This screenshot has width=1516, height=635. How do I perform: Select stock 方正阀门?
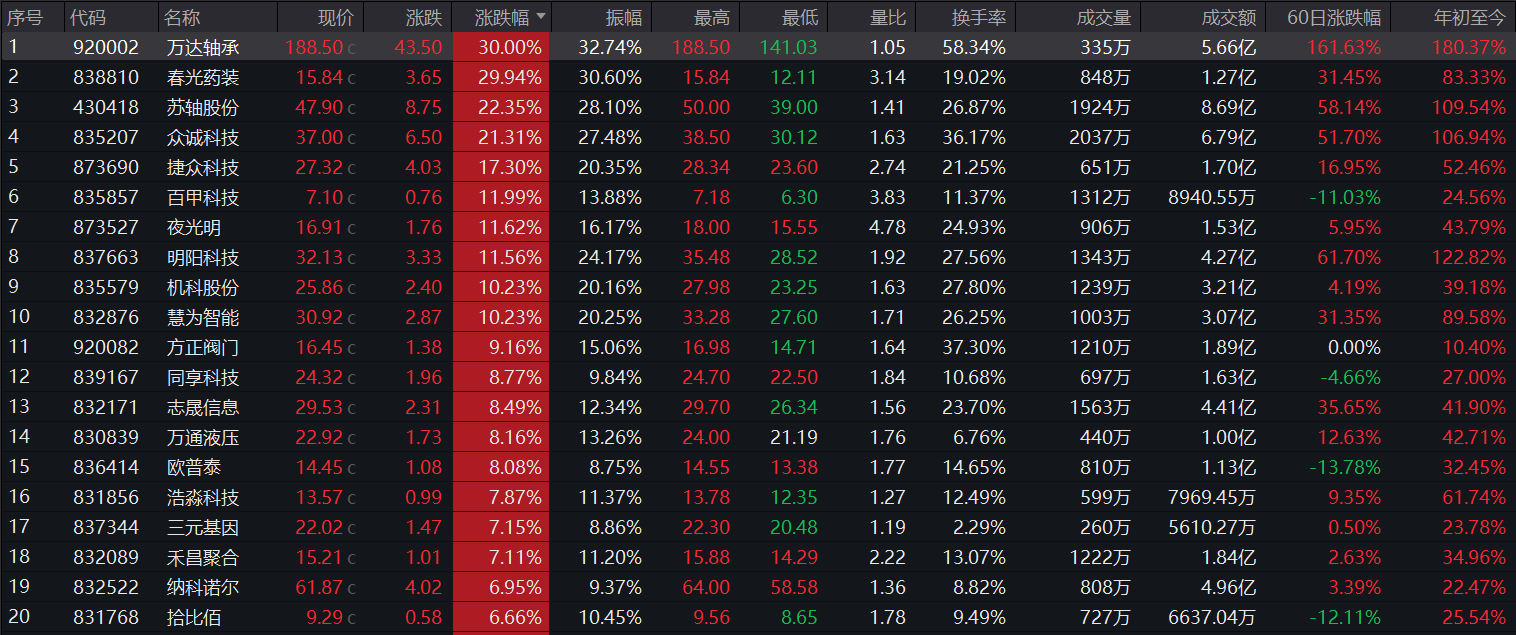click(203, 347)
